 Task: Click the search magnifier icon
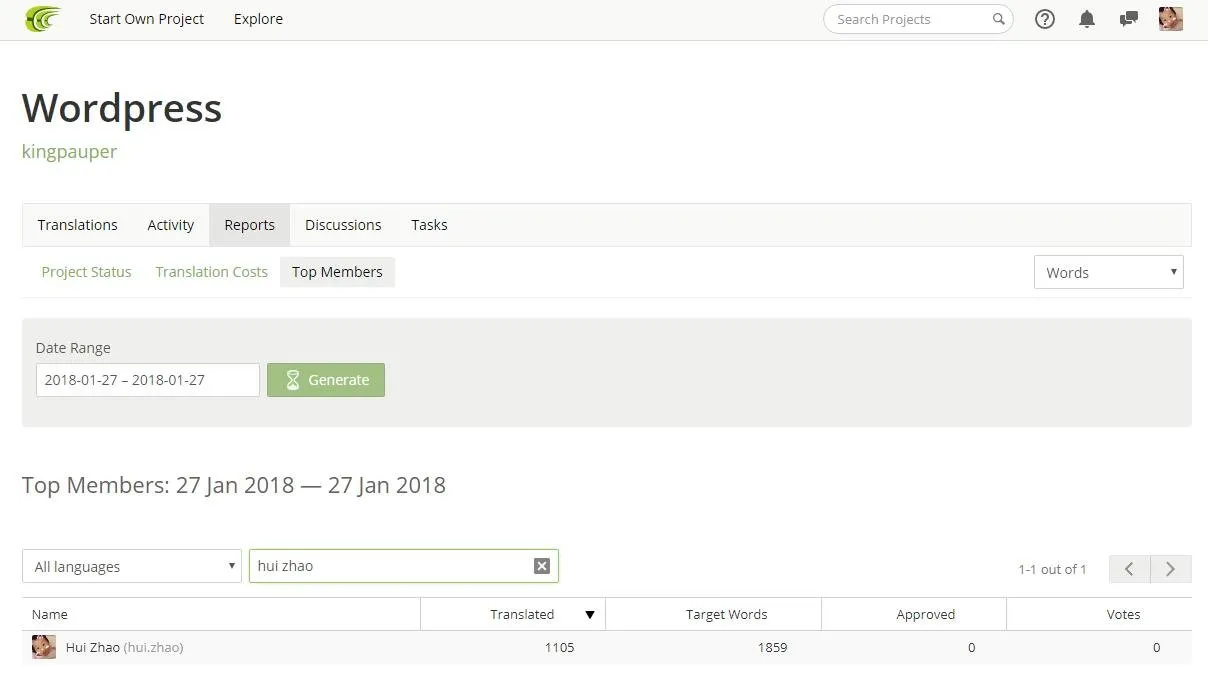[998, 19]
